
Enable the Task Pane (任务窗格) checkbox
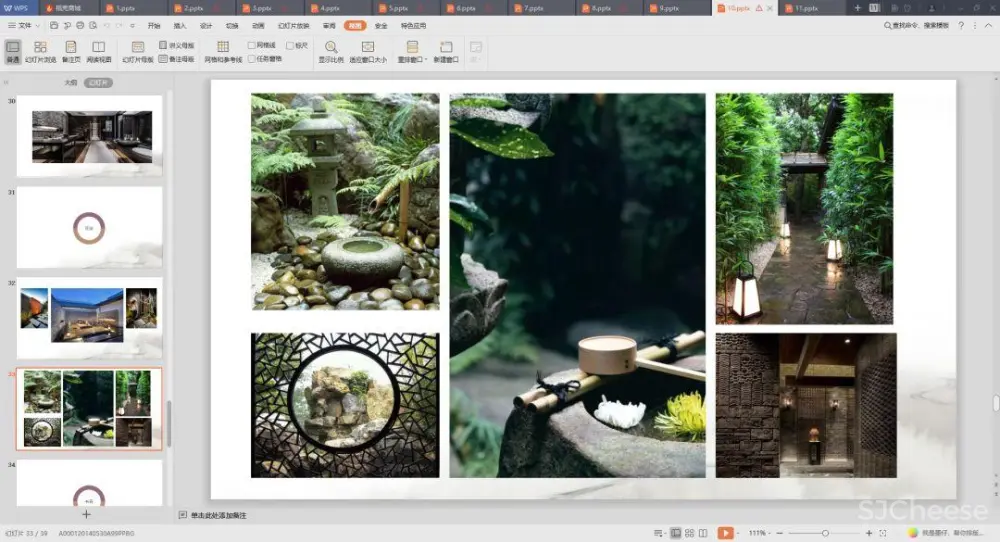point(252,59)
